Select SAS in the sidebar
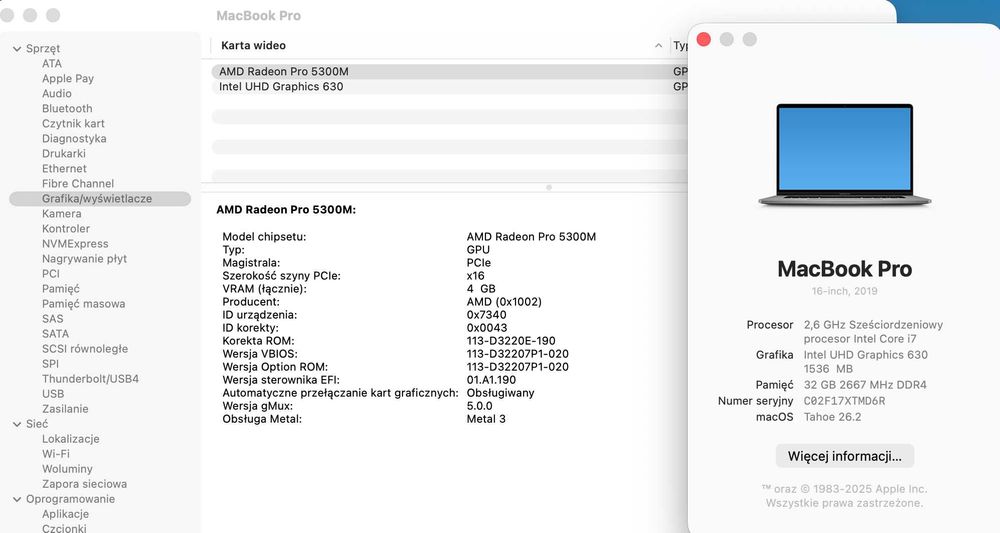Screen dimensions: 1000x533 click(x=52, y=319)
